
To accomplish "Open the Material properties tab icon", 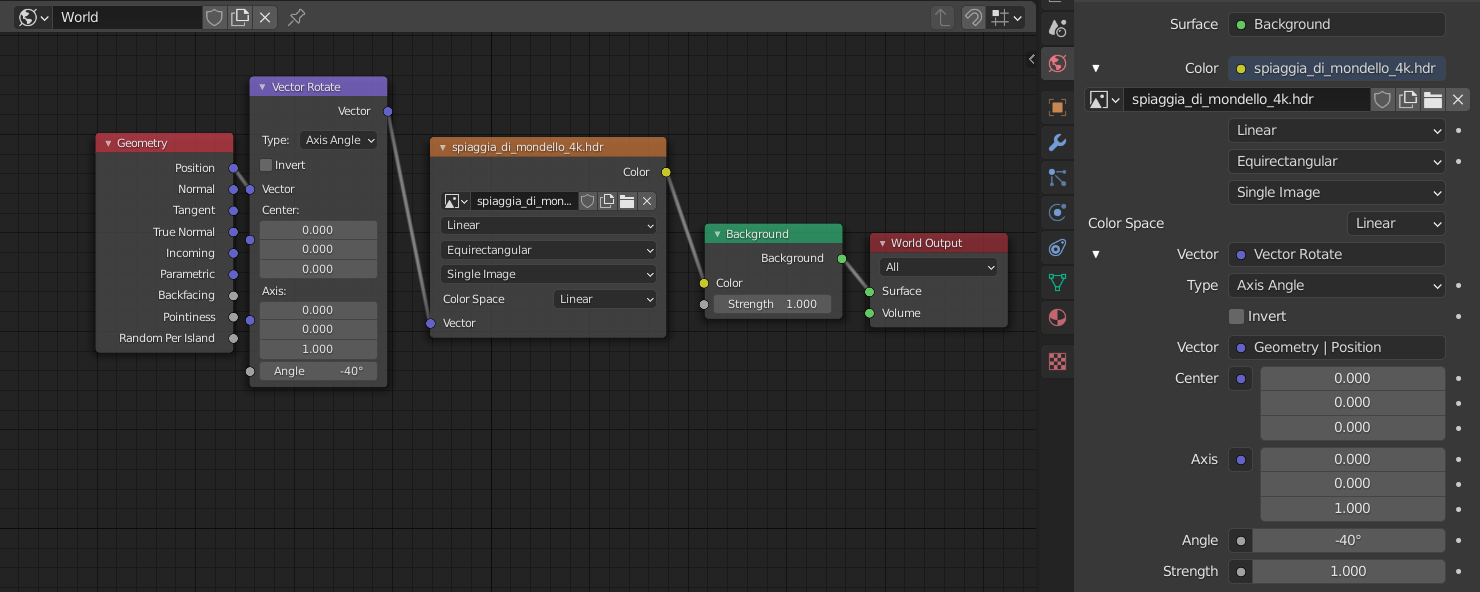I will [x=1057, y=318].
